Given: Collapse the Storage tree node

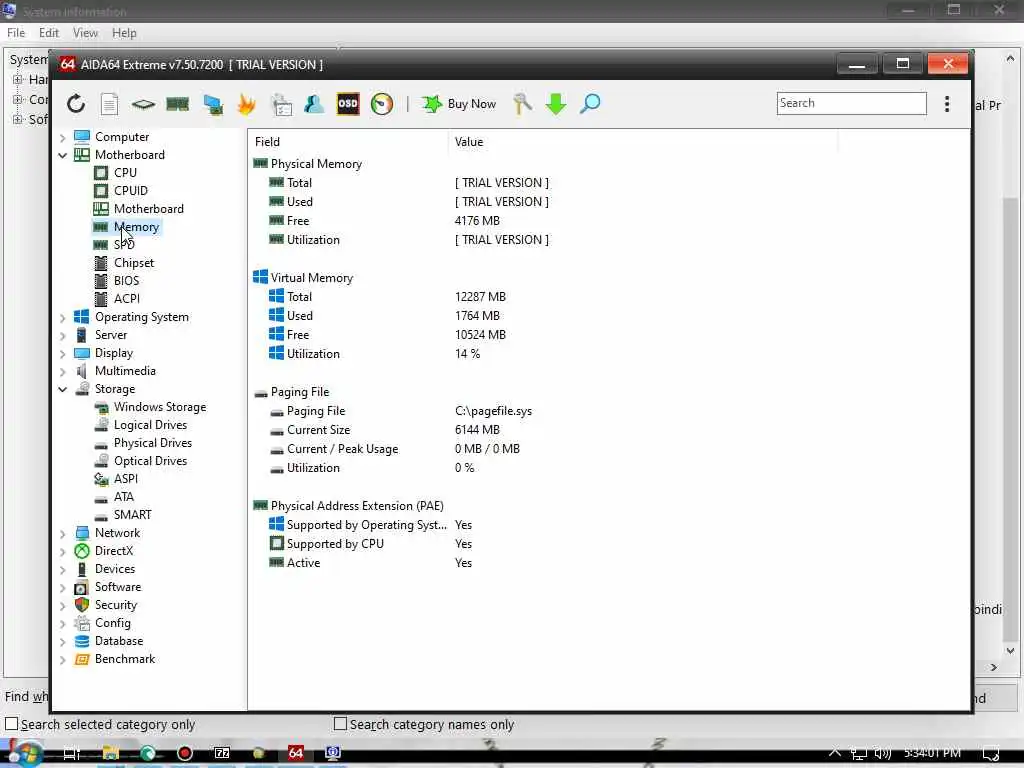Looking at the screenshot, I should [x=63, y=389].
